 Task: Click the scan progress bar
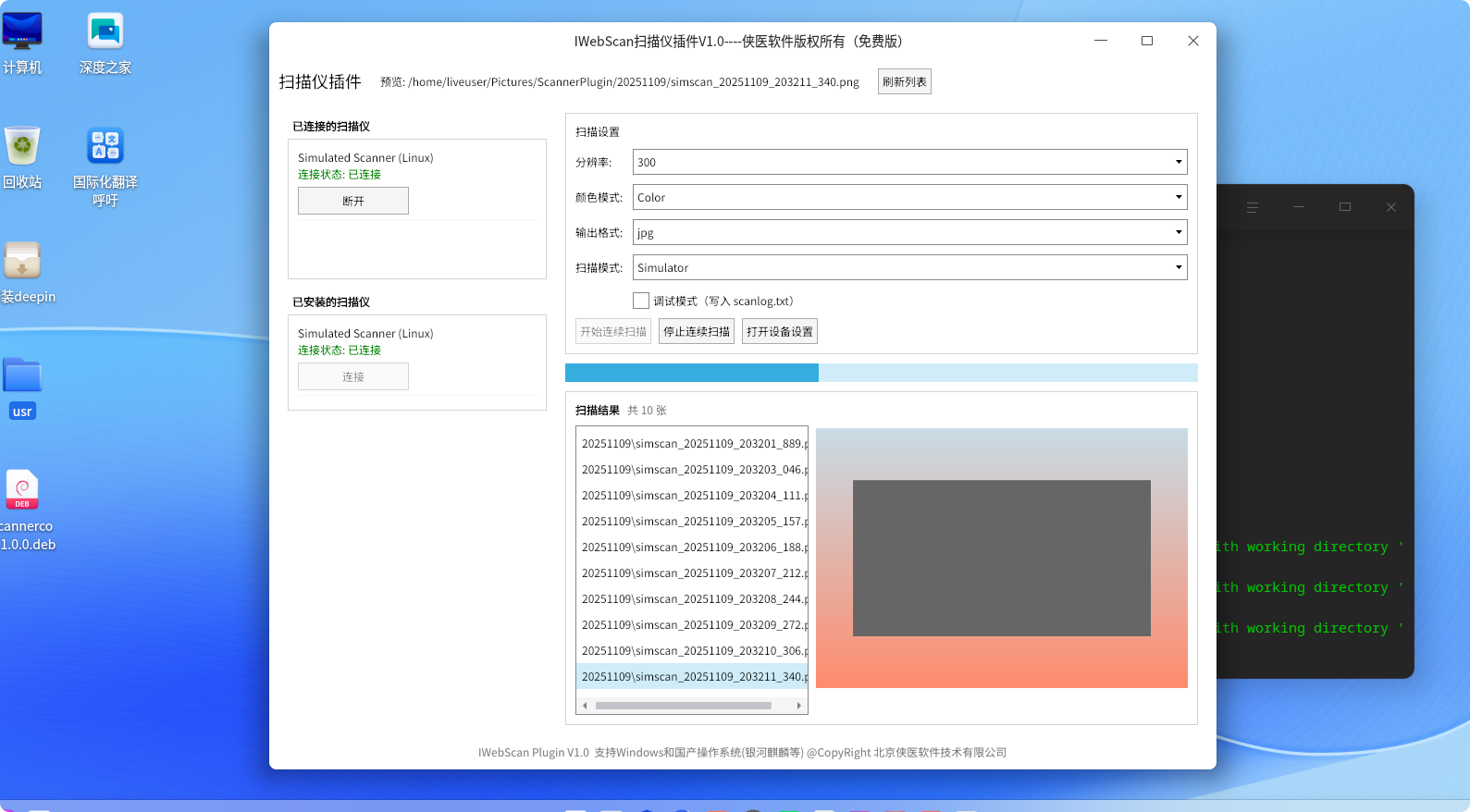881,373
